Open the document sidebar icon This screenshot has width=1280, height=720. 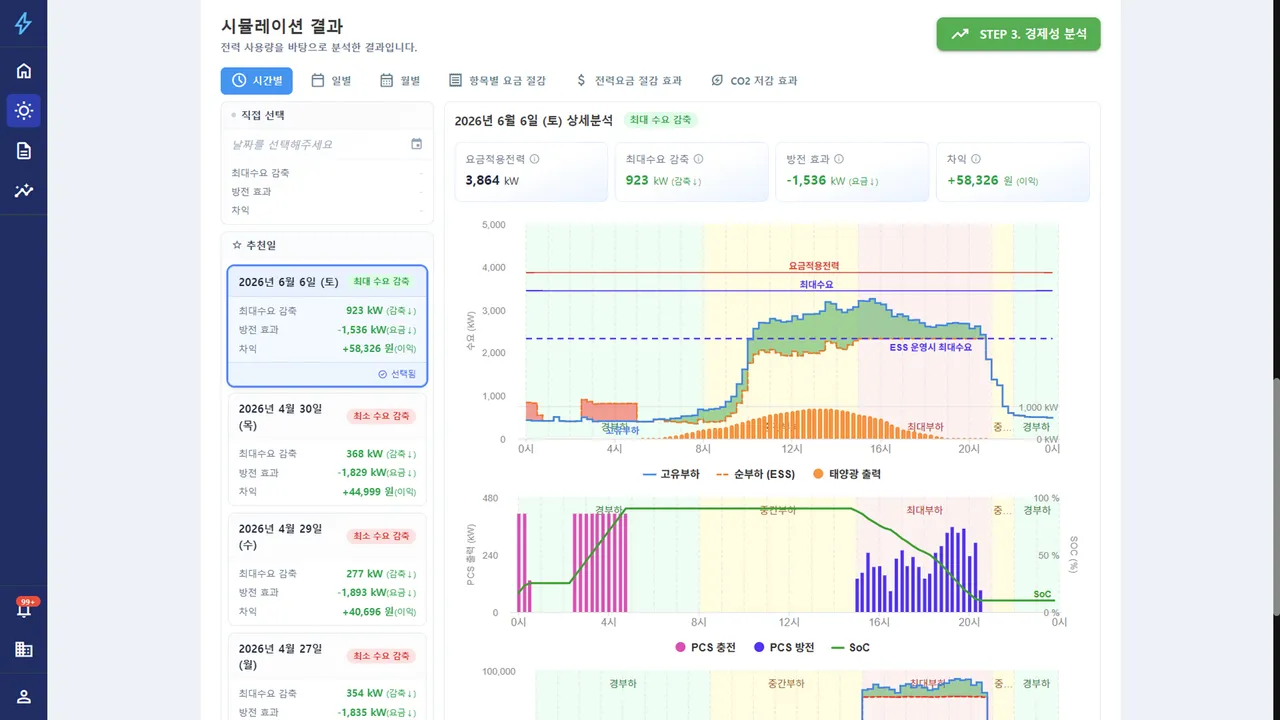tap(23, 150)
